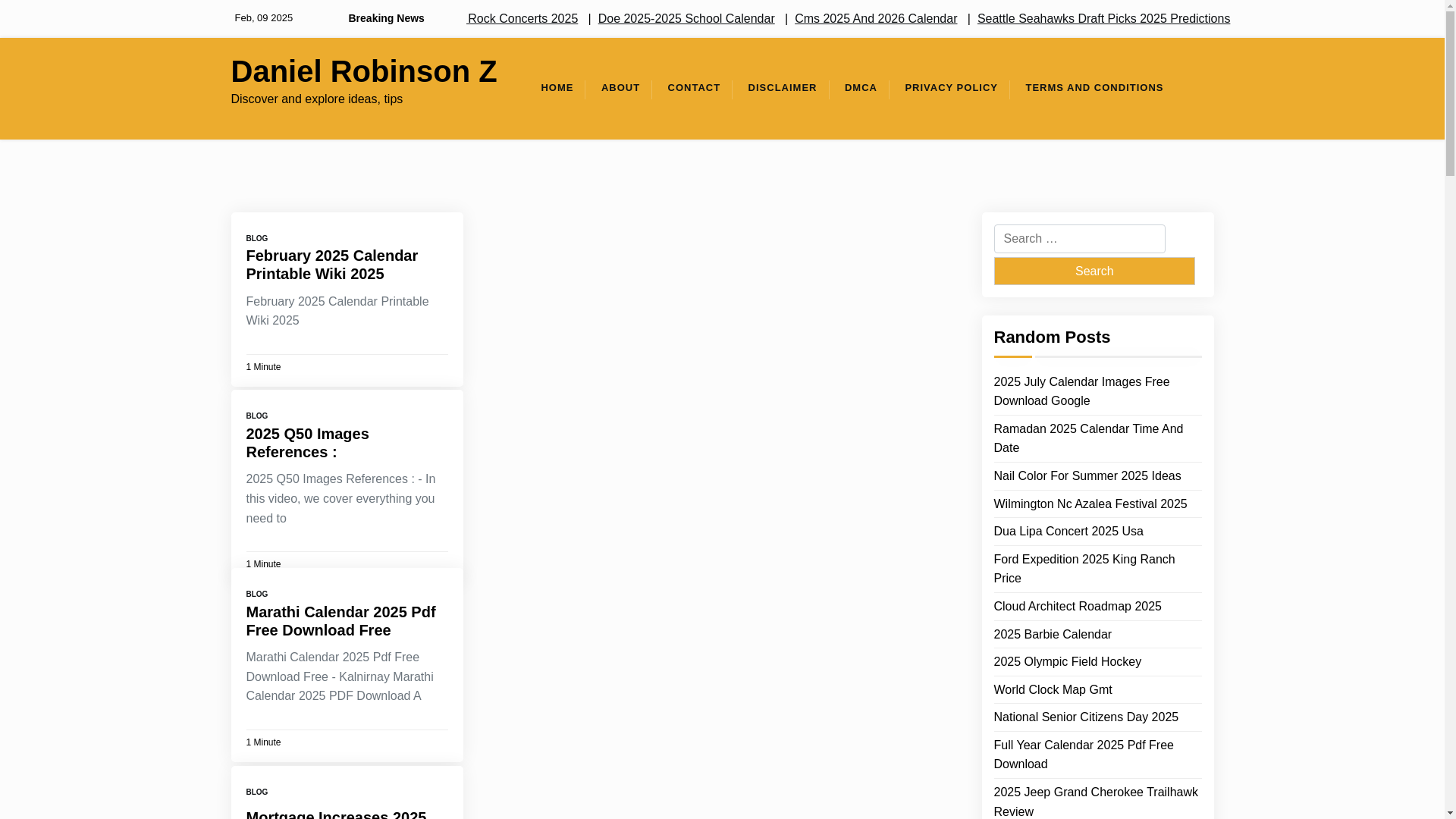Open Seattle Seahawks Draft Picks 2025 Predictions
Image resolution: width=1456 pixels, height=819 pixels.
pos(1103,18)
